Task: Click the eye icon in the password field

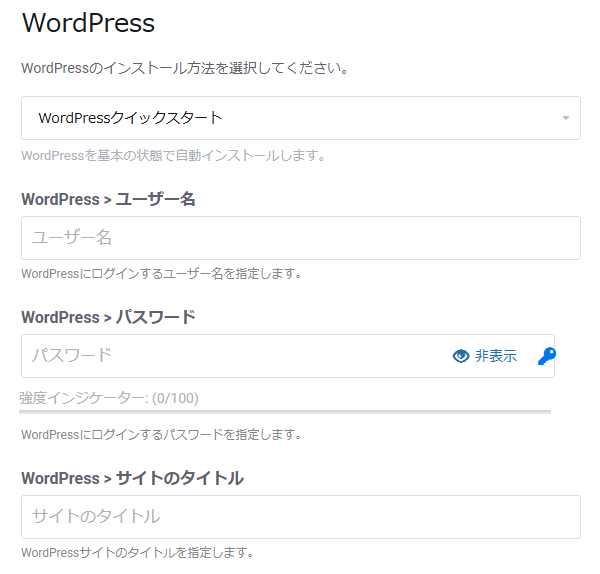Action: point(461,356)
